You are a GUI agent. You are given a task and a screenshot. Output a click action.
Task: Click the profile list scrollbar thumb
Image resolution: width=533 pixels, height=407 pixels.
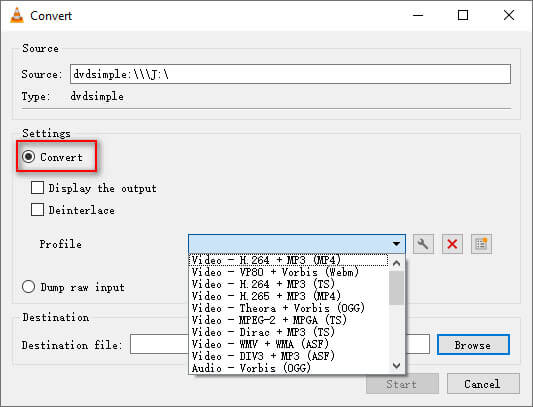[396, 288]
